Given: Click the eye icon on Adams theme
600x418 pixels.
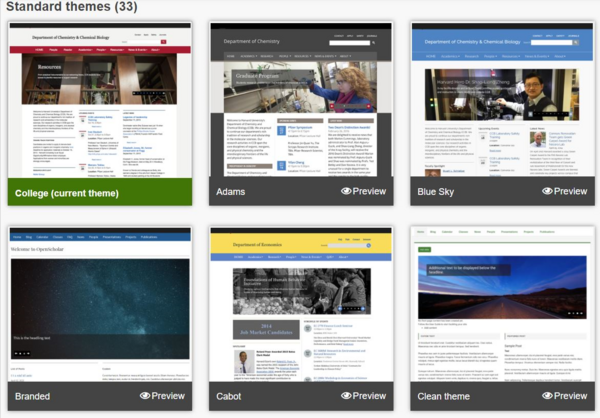Looking at the screenshot, I should [347, 191].
